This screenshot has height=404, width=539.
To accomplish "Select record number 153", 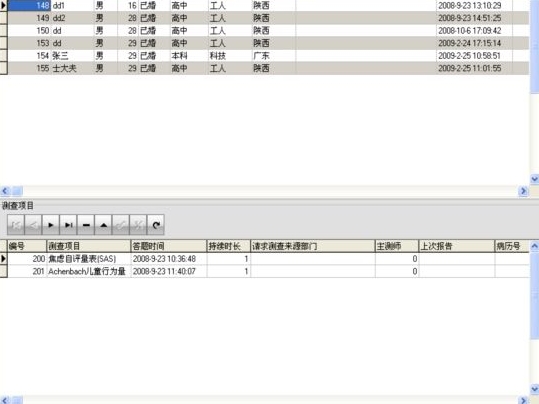I will click(x=29, y=43).
